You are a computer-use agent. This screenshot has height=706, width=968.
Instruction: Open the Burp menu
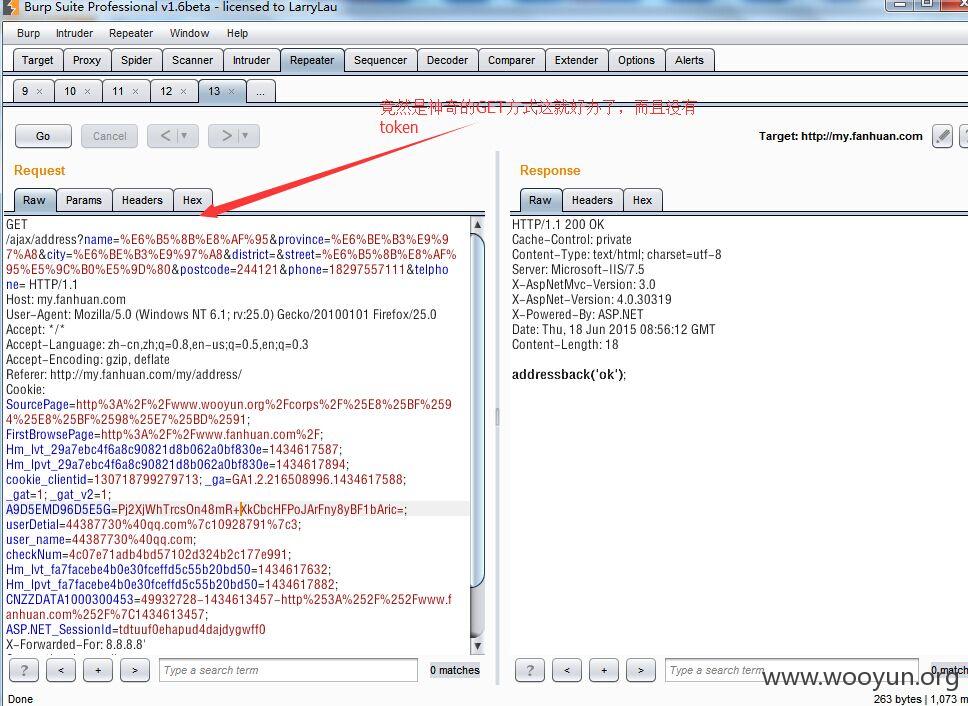(28, 33)
